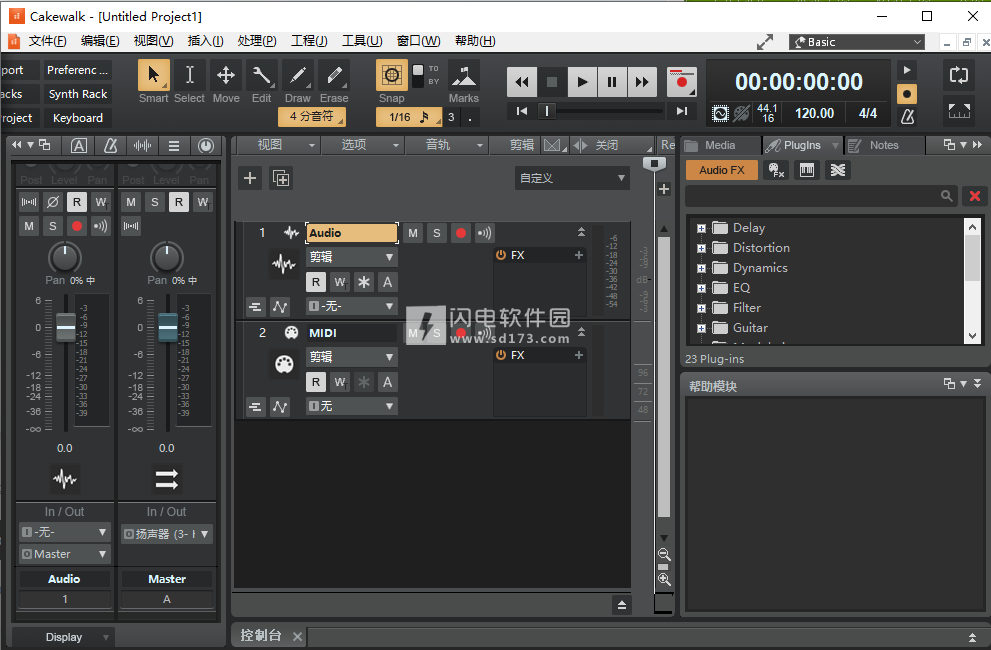Click the plugin search magnifier icon
Image resolution: width=991 pixels, height=650 pixels.
tap(946, 196)
